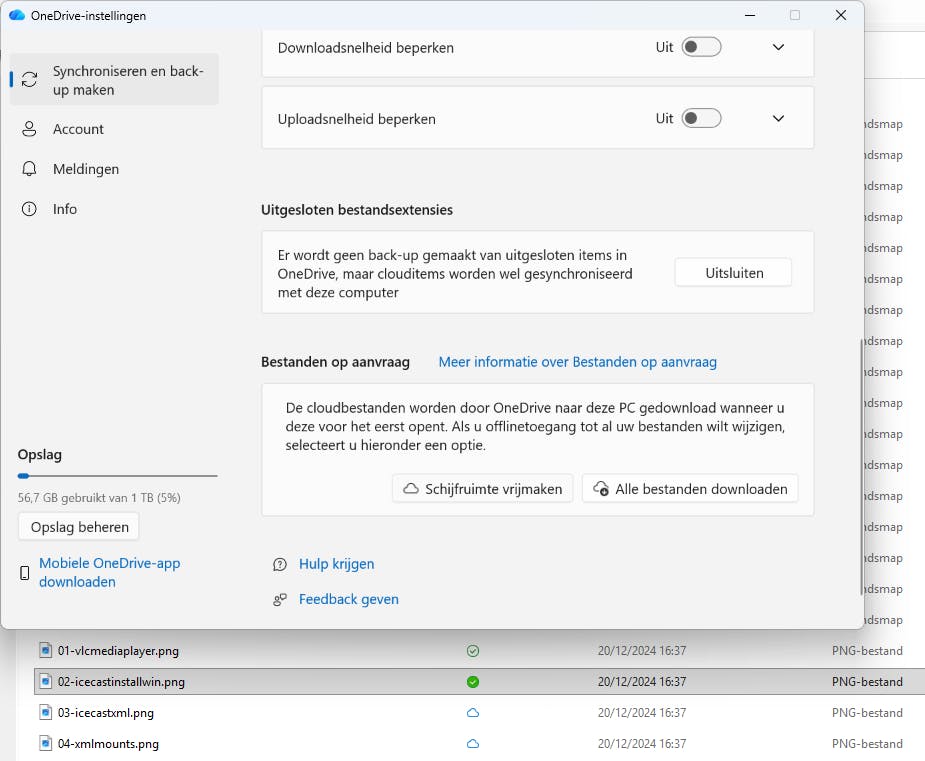Image resolution: width=925 pixels, height=761 pixels.
Task: Open the Account section
Action: point(78,129)
